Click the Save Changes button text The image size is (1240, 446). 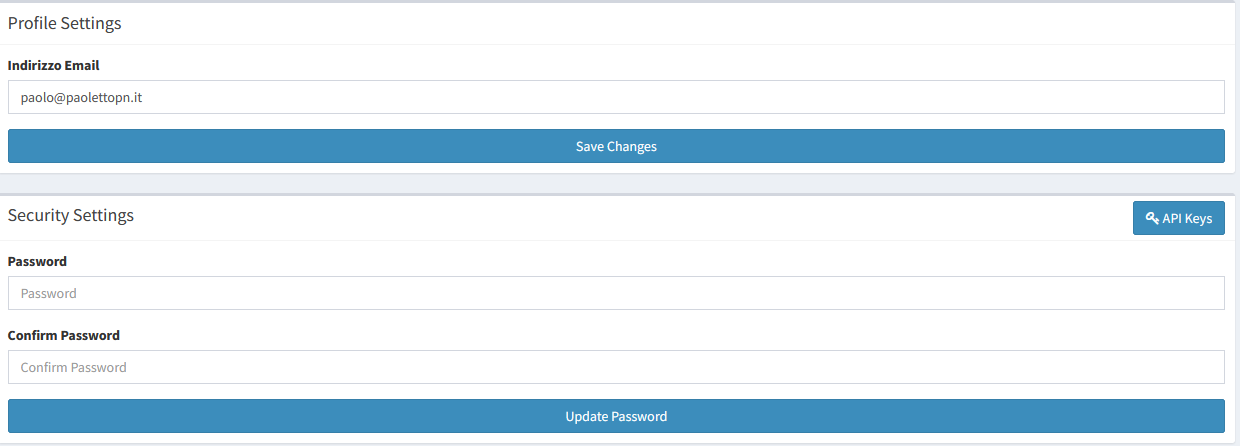(616, 146)
